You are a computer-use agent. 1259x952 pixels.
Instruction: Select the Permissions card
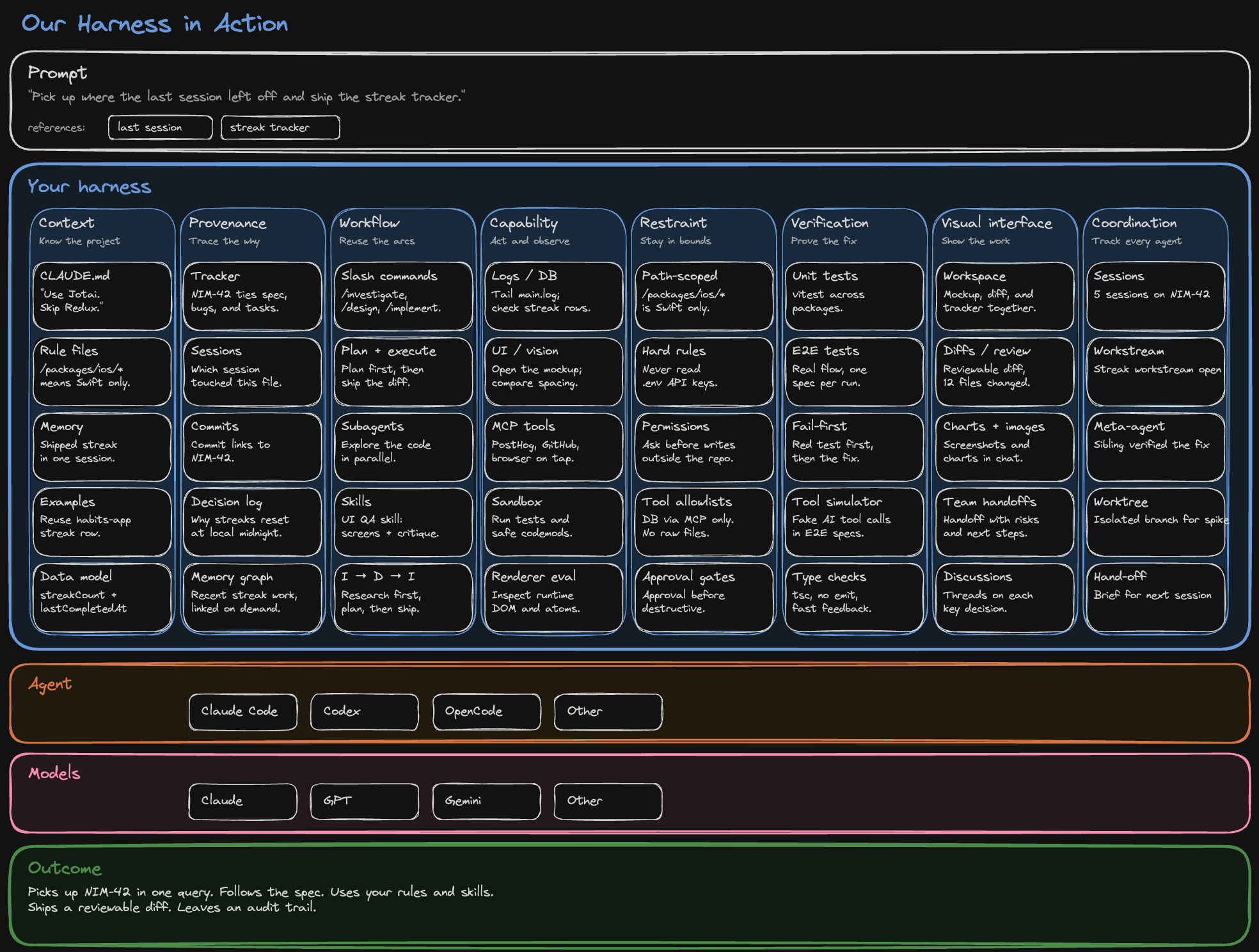[704, 447]
